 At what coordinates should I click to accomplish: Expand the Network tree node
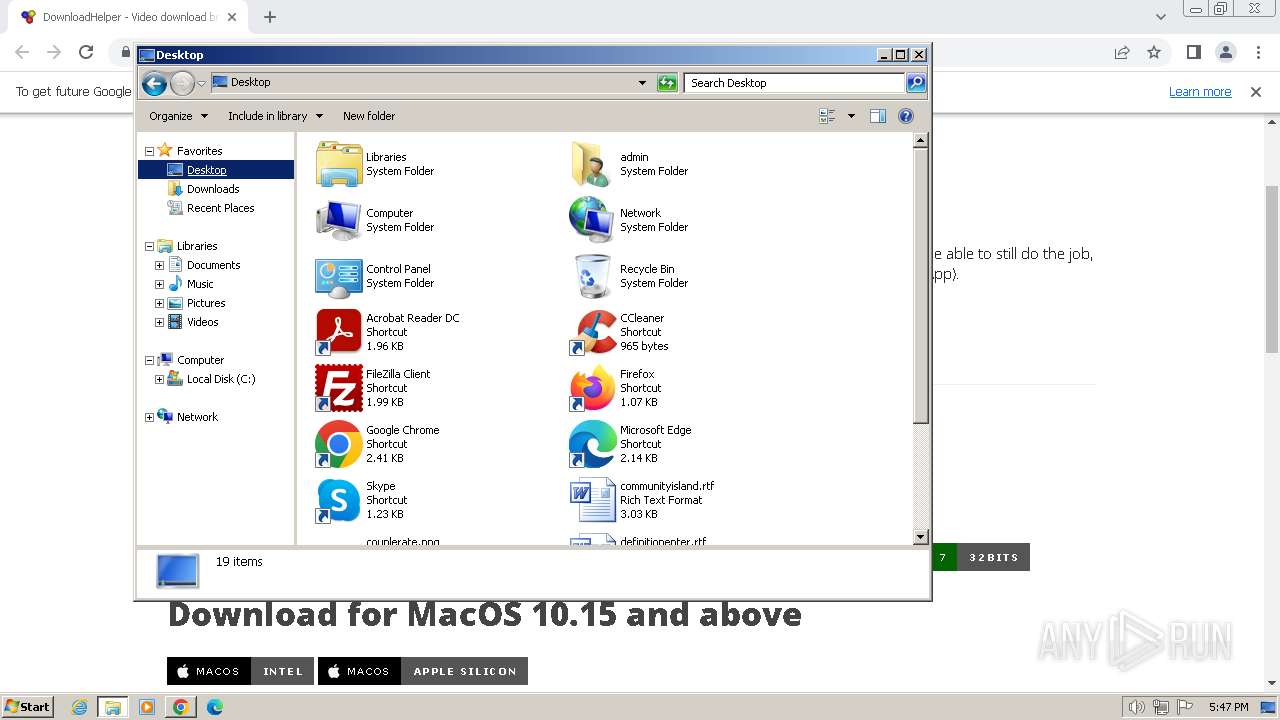[150, 417]
